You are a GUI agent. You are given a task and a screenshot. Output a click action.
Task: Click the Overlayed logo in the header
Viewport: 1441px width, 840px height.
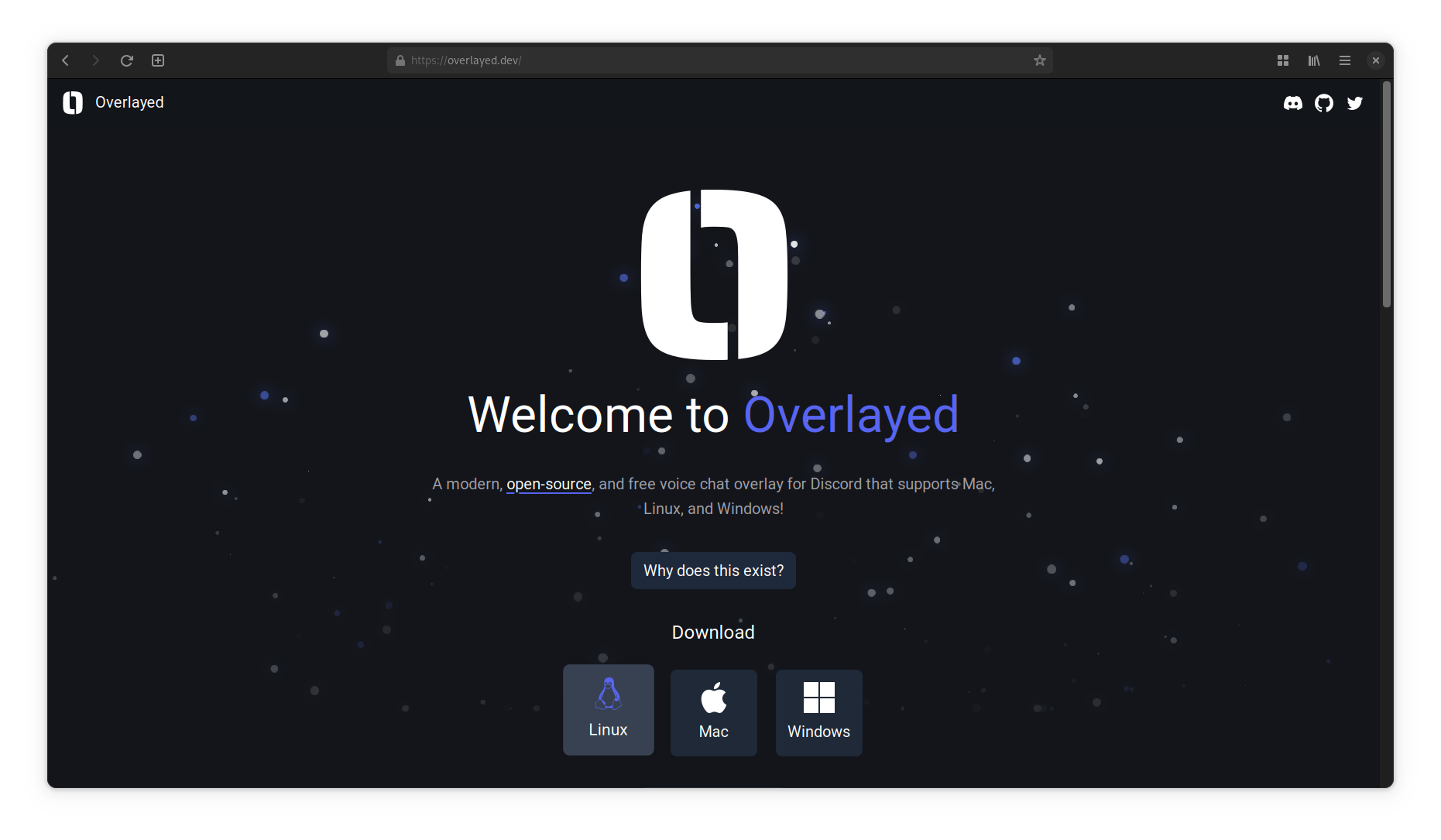(x=73, y=102)
